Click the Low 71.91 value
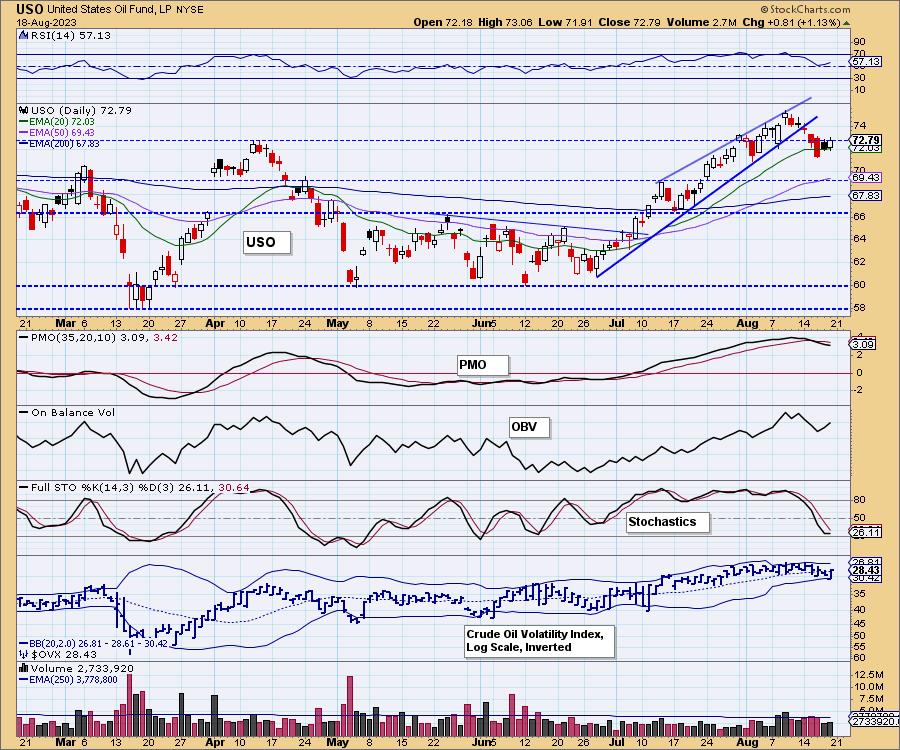This screenshot has height=750, width=900. click(565, 22)
